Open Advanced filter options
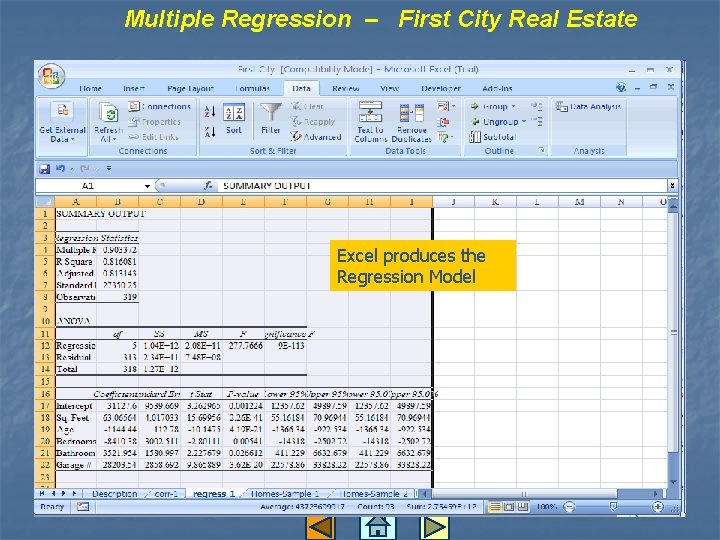The image size is (720, 540). coord(316,137)
